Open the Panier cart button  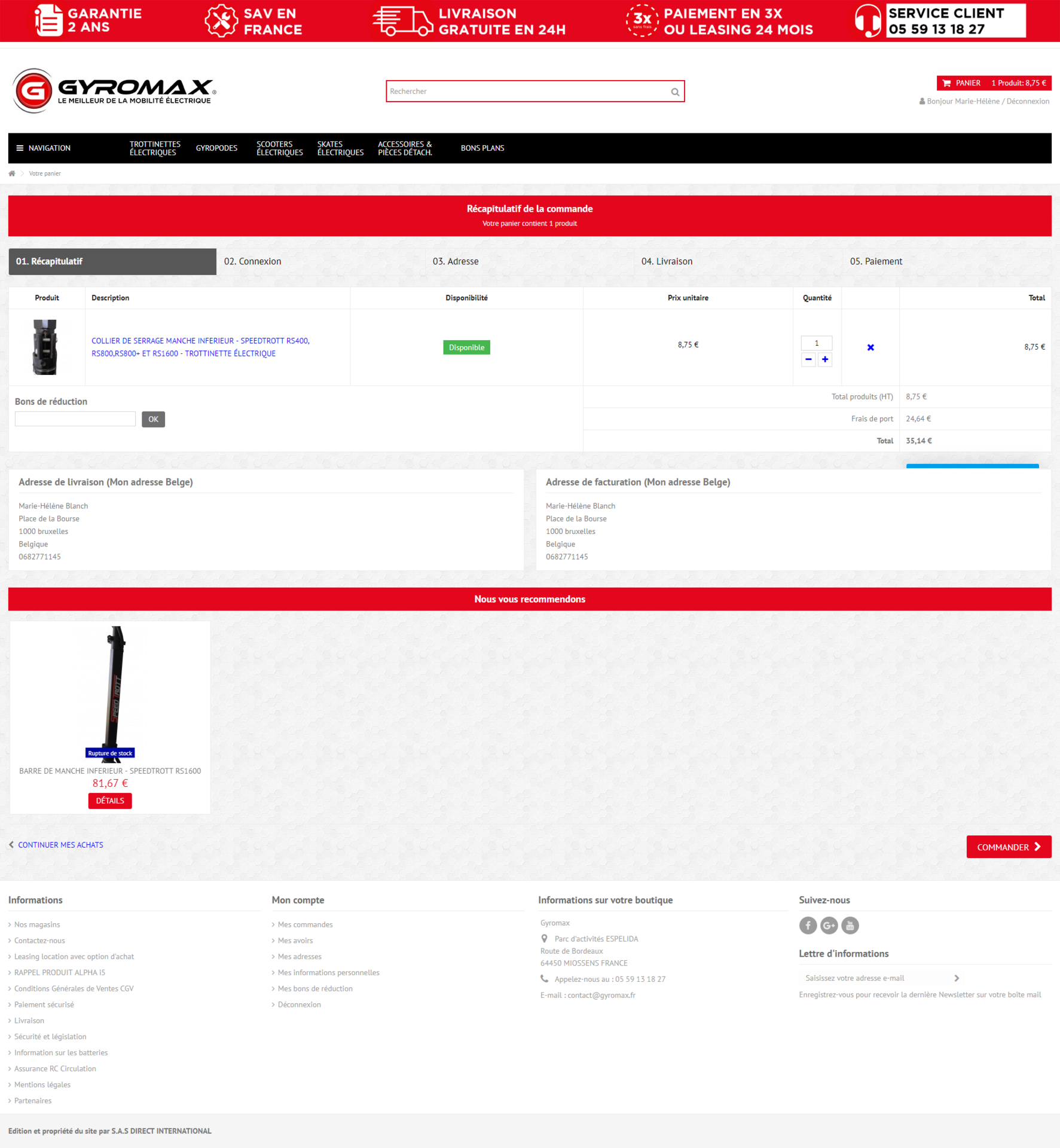pyautogui.click(x=994, y=83)
